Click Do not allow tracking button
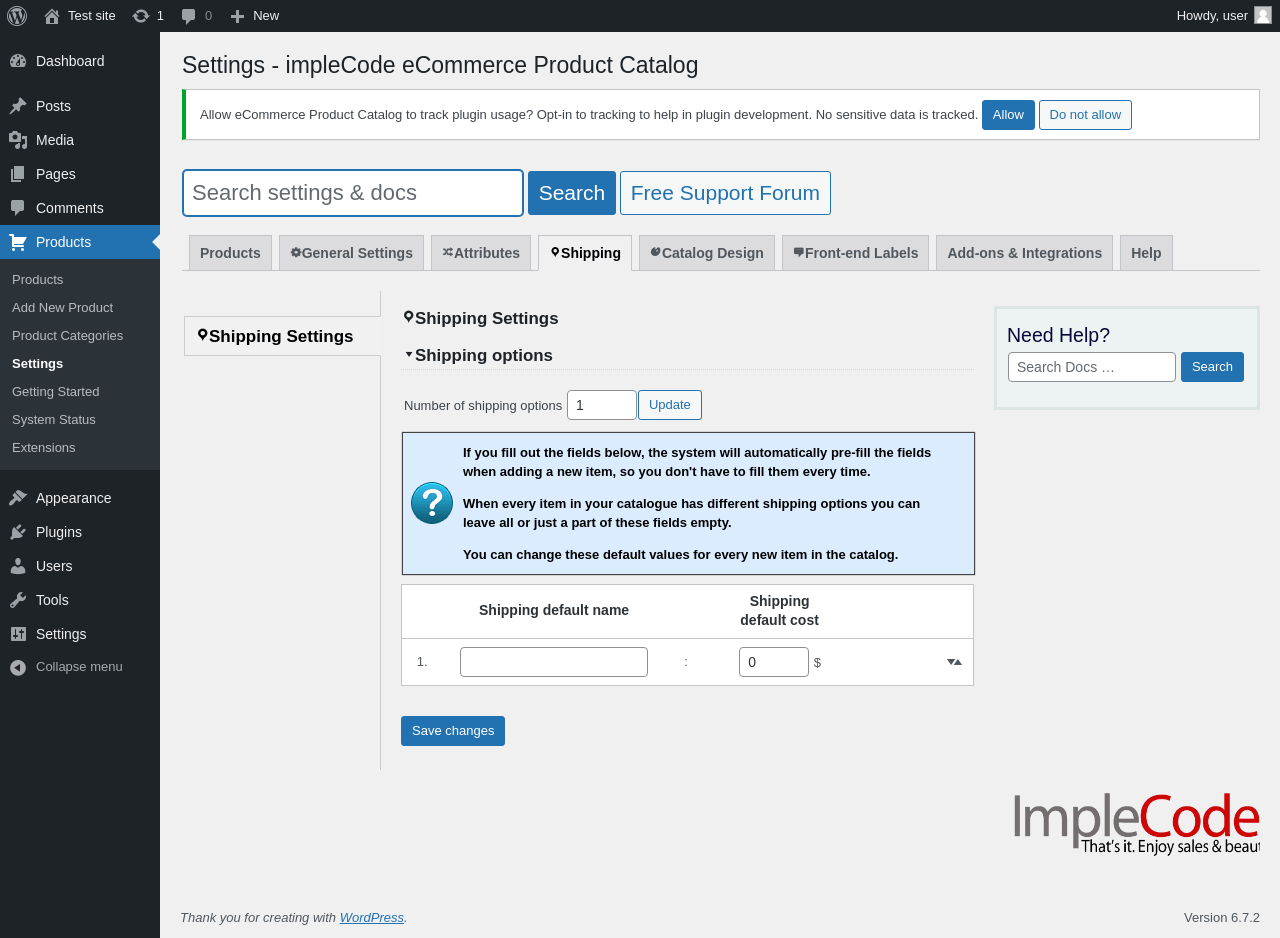 (1085, 115)
